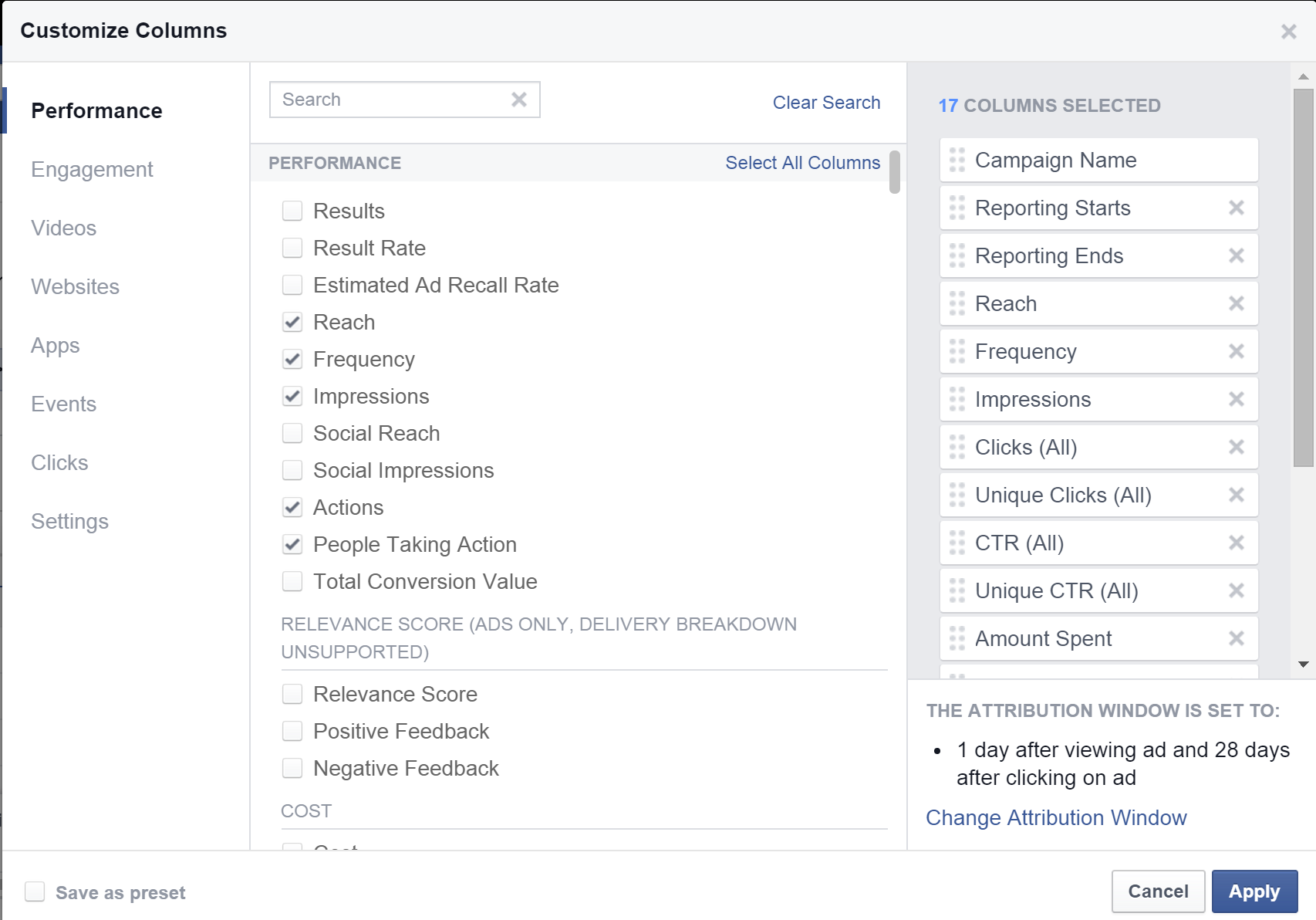This screenshot has height=920, width=1316.
Task: Cancel the Customize Columns dialog
Action: coord(1157,891)
